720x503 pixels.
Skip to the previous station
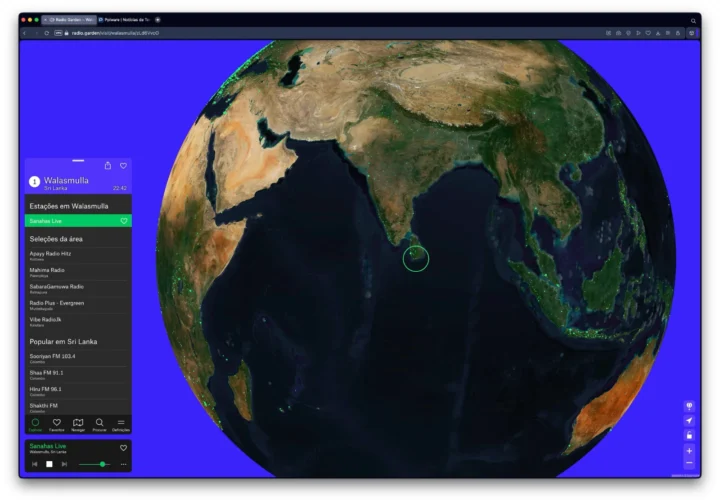pyautogui.click(x=35, y=464)
